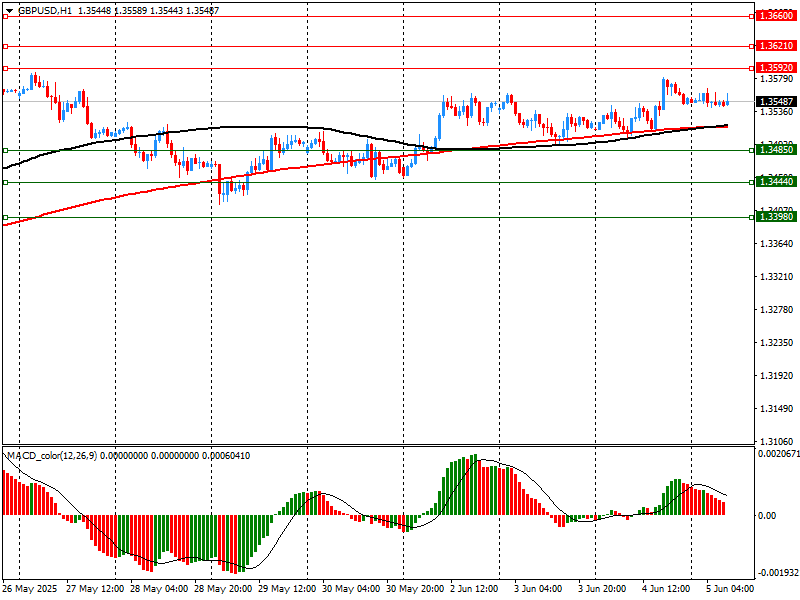Click the green 1.33980 support price tag
The image size is (800, 600).
click(x=776, y=217)
